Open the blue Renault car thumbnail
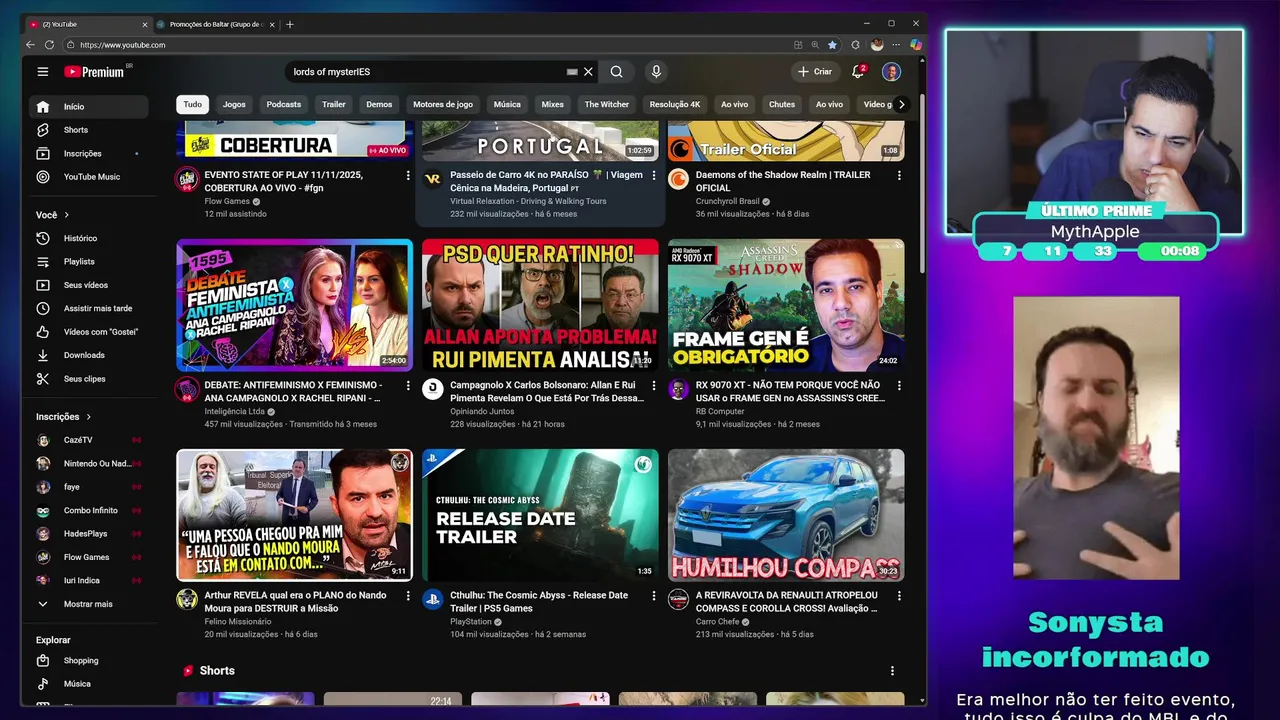1280x720 pixels. (786, 515)
